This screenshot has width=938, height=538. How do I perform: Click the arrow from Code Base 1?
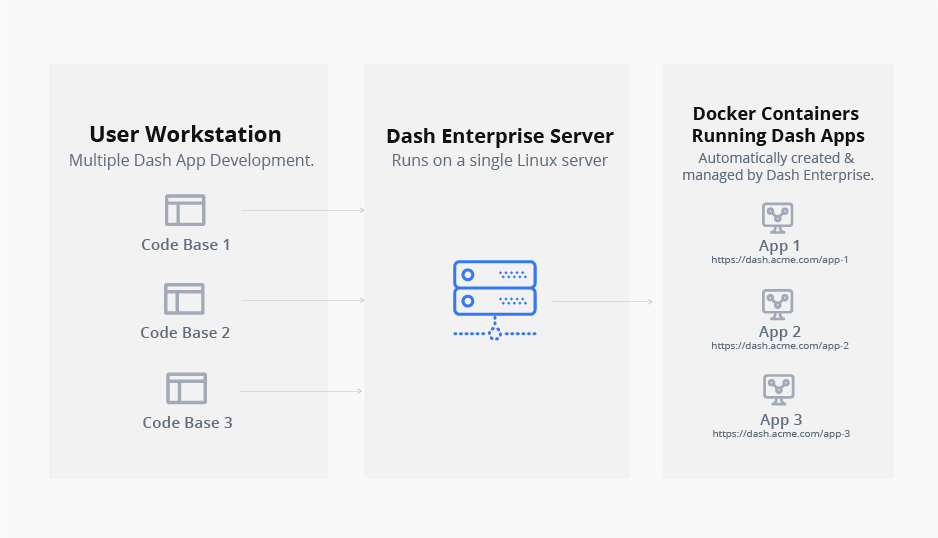click(303, 210)
